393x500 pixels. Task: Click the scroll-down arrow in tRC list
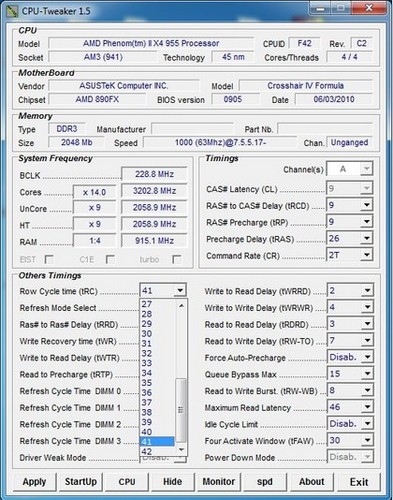point(181,450)
